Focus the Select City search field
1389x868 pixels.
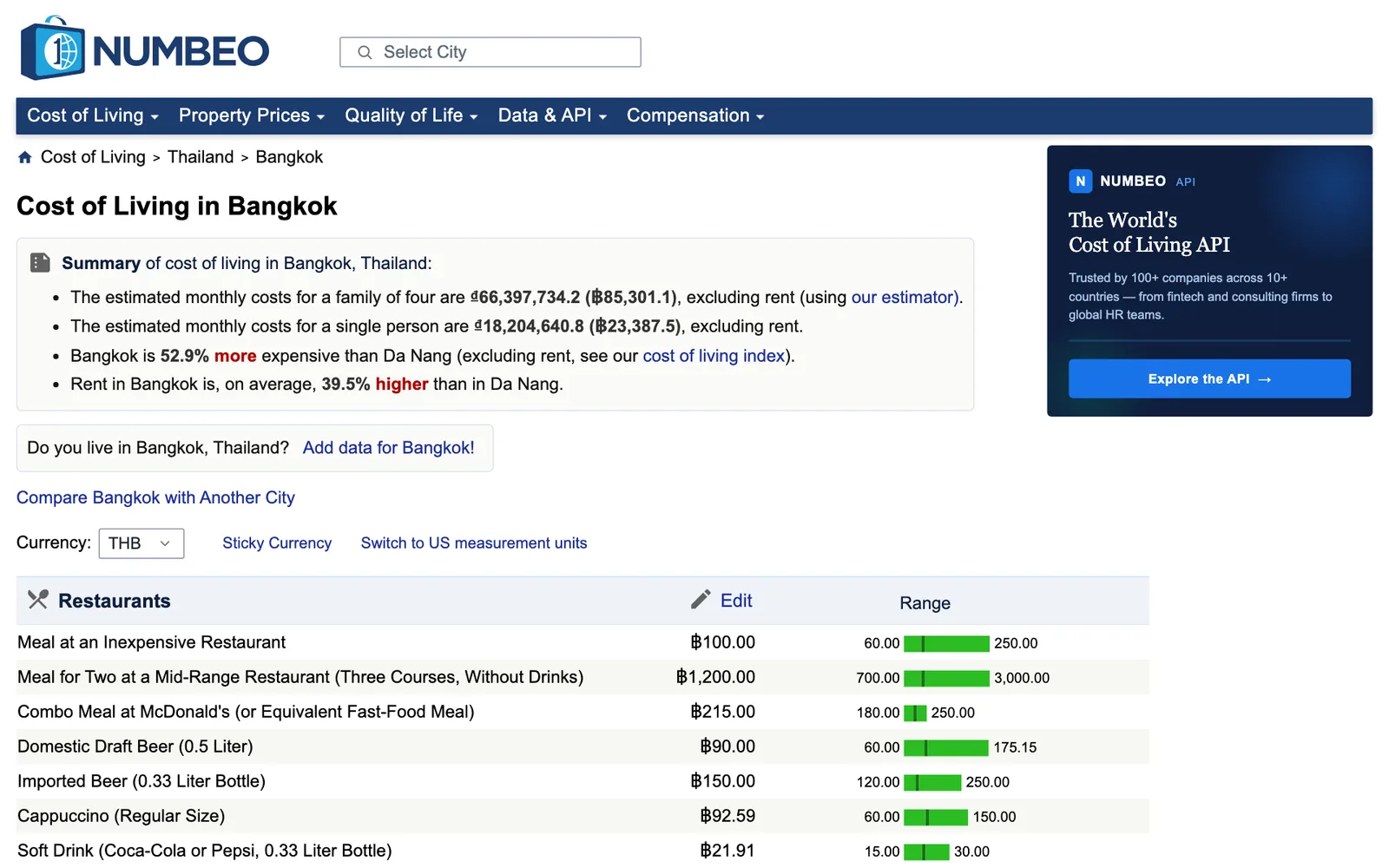pos(490,52)
